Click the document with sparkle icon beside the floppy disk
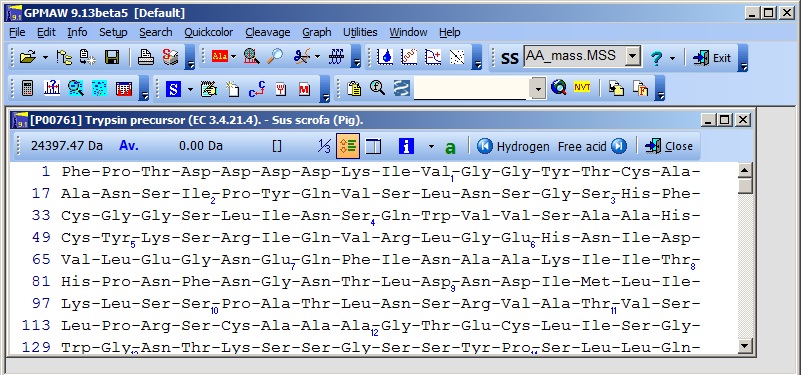 tap(87, 57)
